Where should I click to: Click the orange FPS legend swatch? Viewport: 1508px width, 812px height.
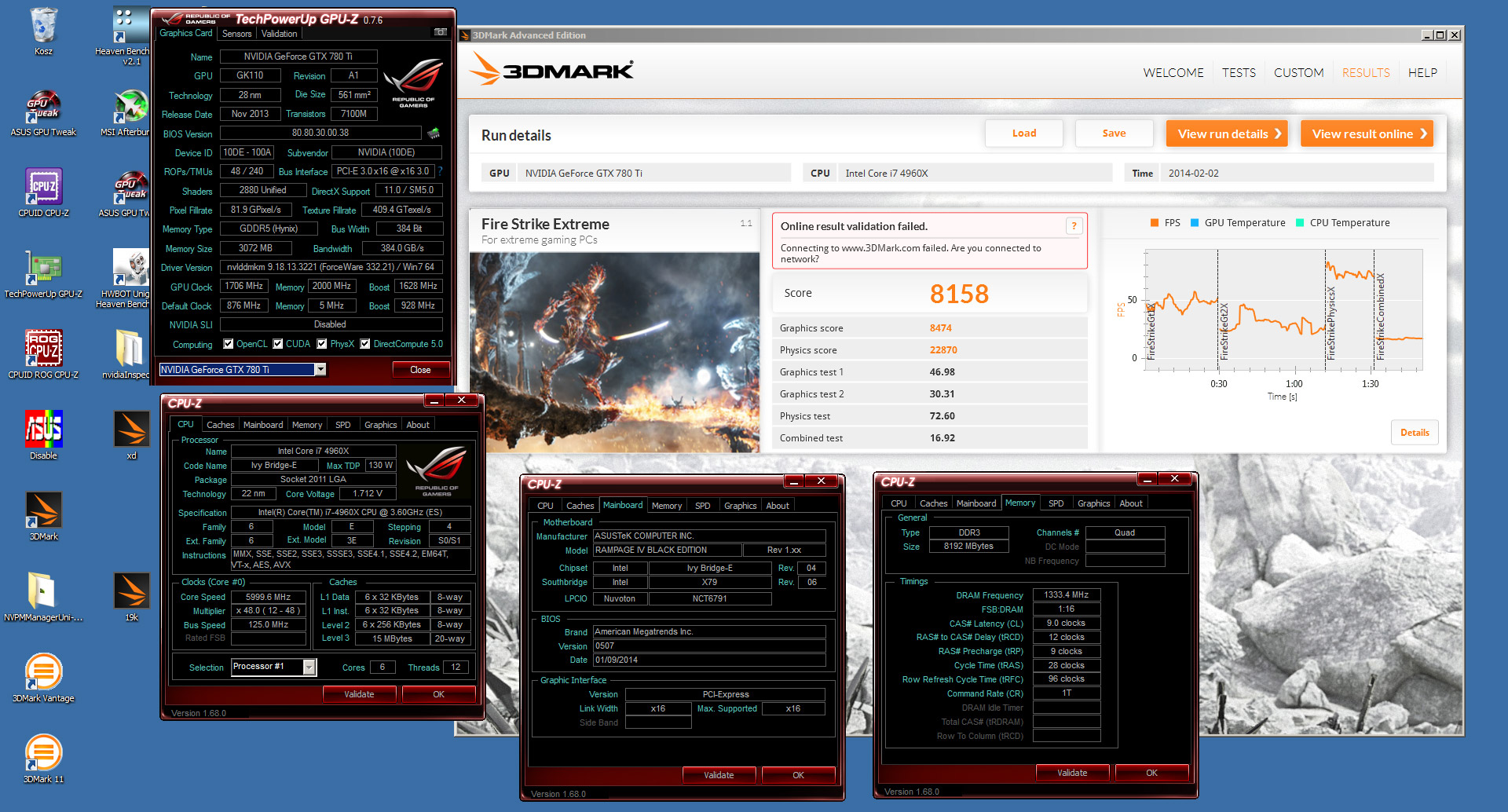click(1155, 223)
